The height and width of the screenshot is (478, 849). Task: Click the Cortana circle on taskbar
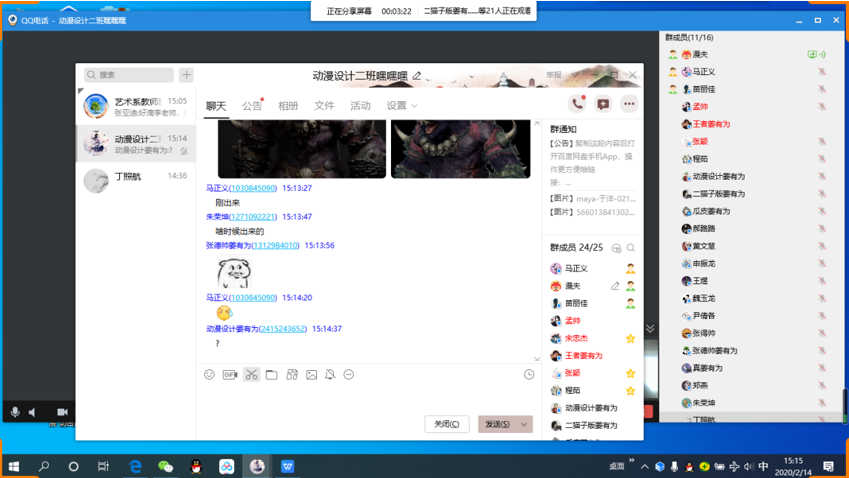coord(73,466)
